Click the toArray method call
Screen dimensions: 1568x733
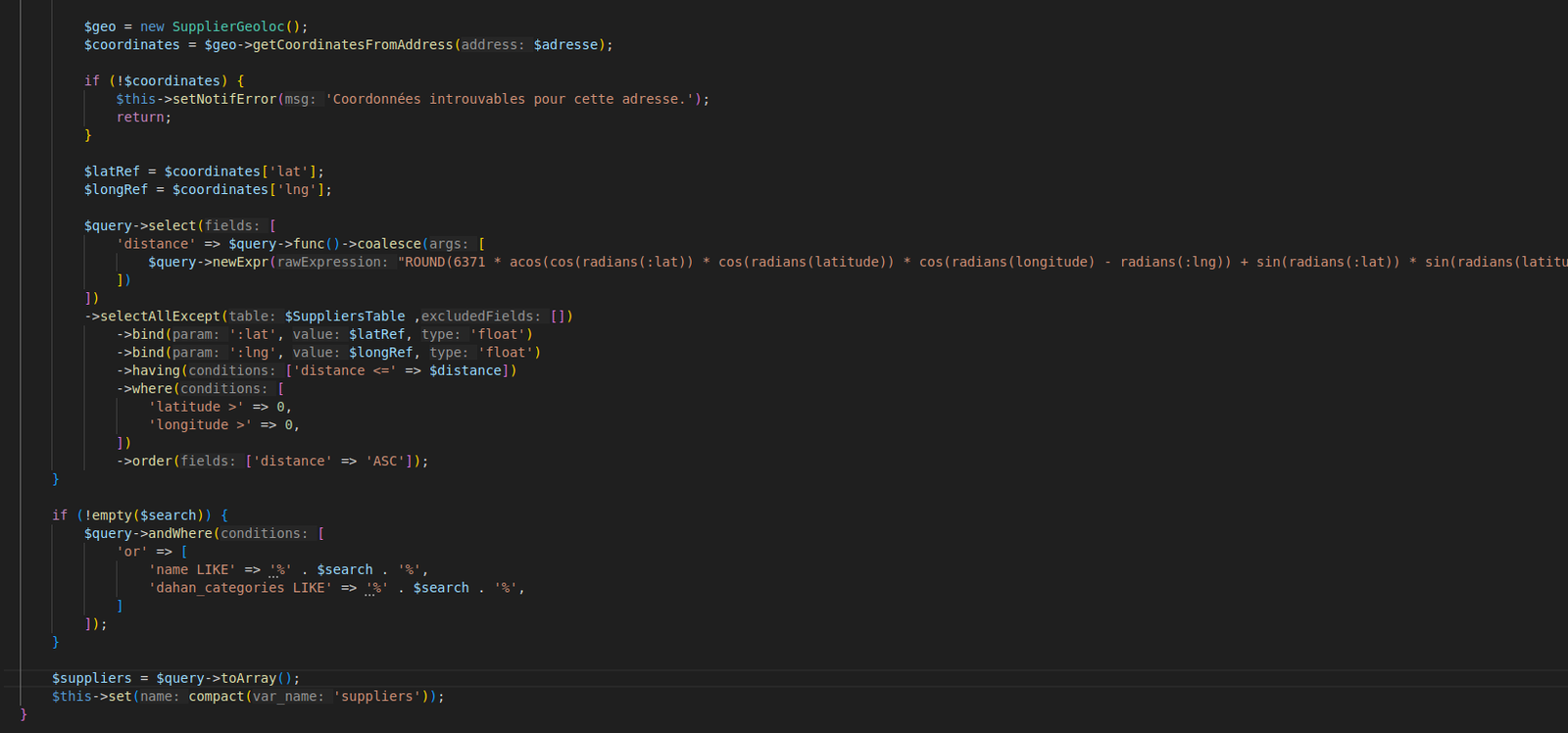pyautogui.click(x=249, y=678)
